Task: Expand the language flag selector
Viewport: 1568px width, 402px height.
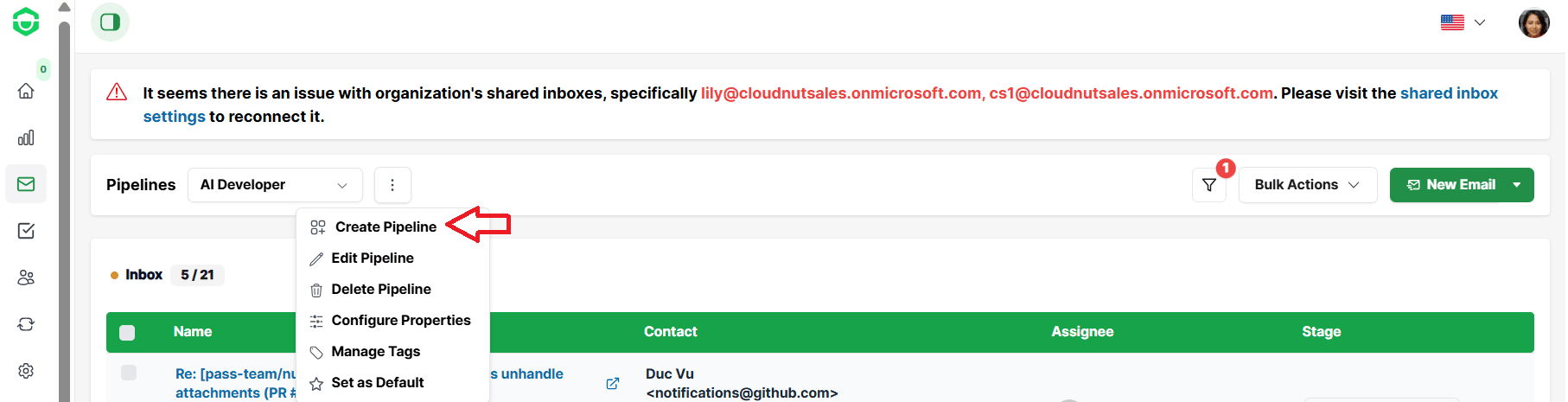Action: point(1463,22)
